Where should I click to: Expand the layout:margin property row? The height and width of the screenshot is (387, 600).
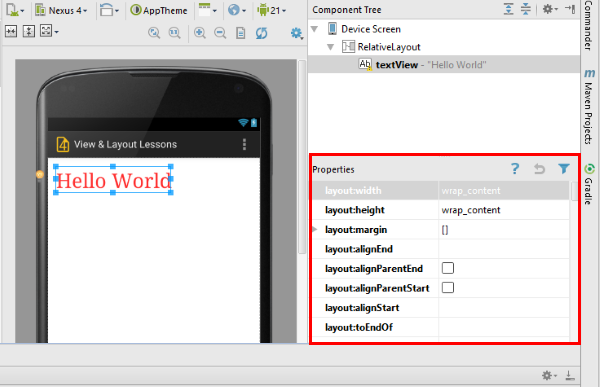click(315, 229)
